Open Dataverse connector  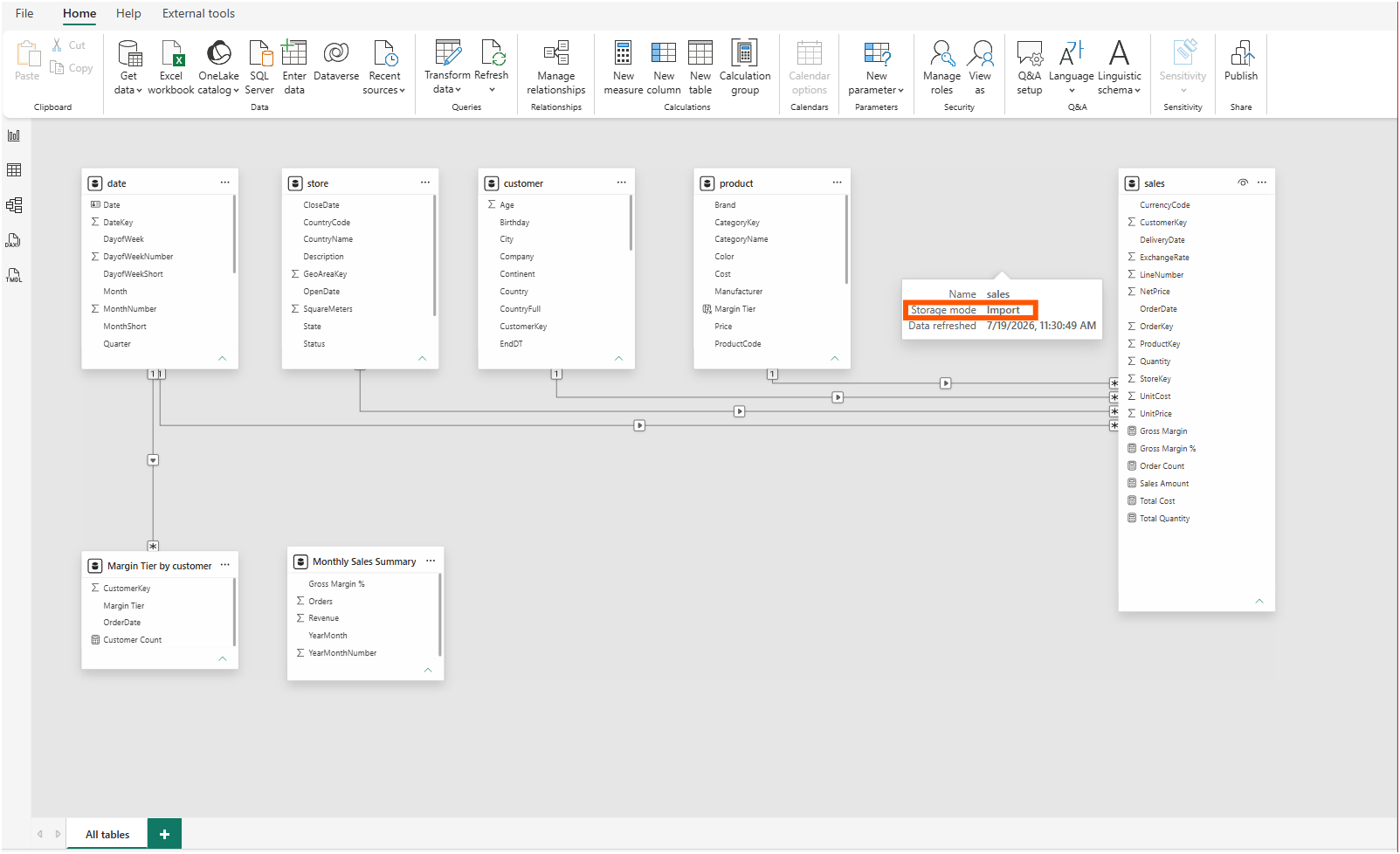point(336,61)
